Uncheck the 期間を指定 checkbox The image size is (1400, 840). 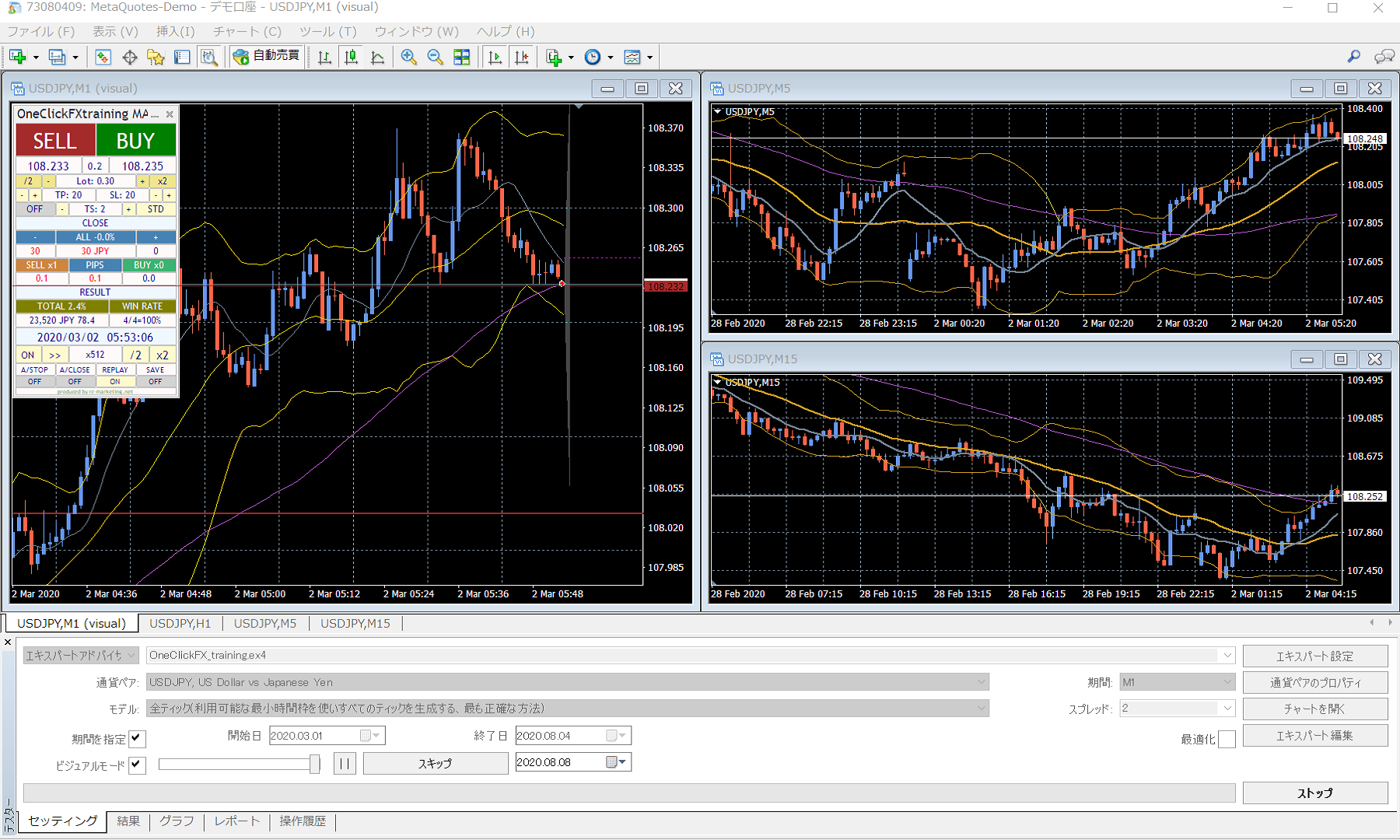pos(137,738)
